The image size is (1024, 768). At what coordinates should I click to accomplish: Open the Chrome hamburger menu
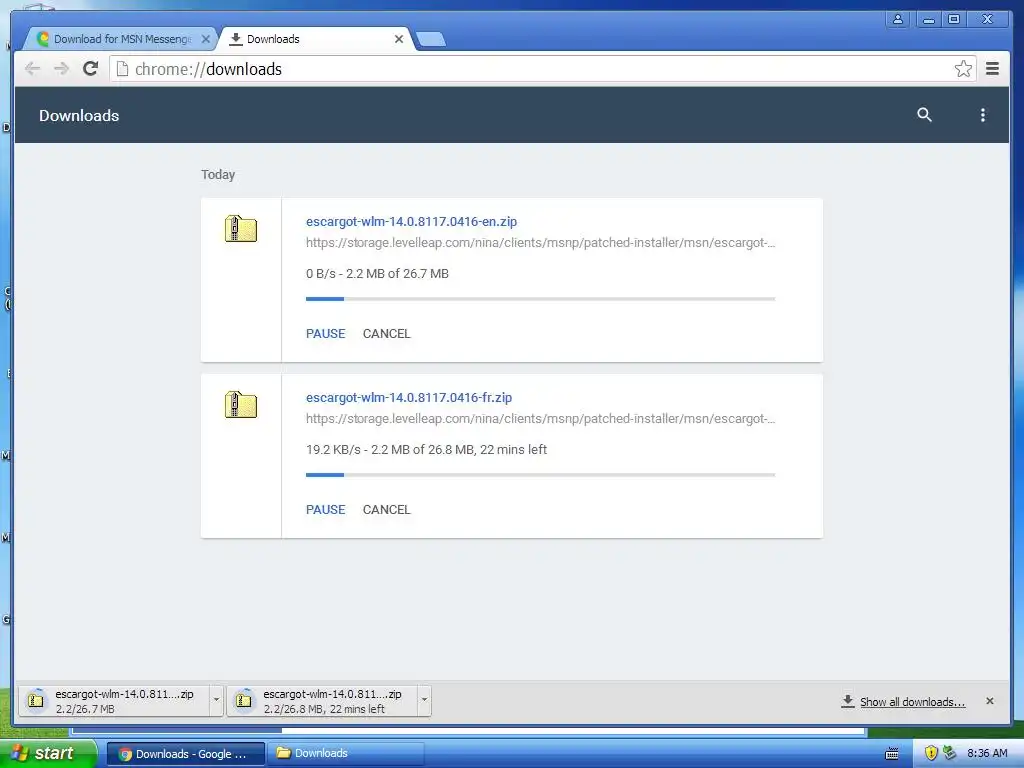click(992, 69)
